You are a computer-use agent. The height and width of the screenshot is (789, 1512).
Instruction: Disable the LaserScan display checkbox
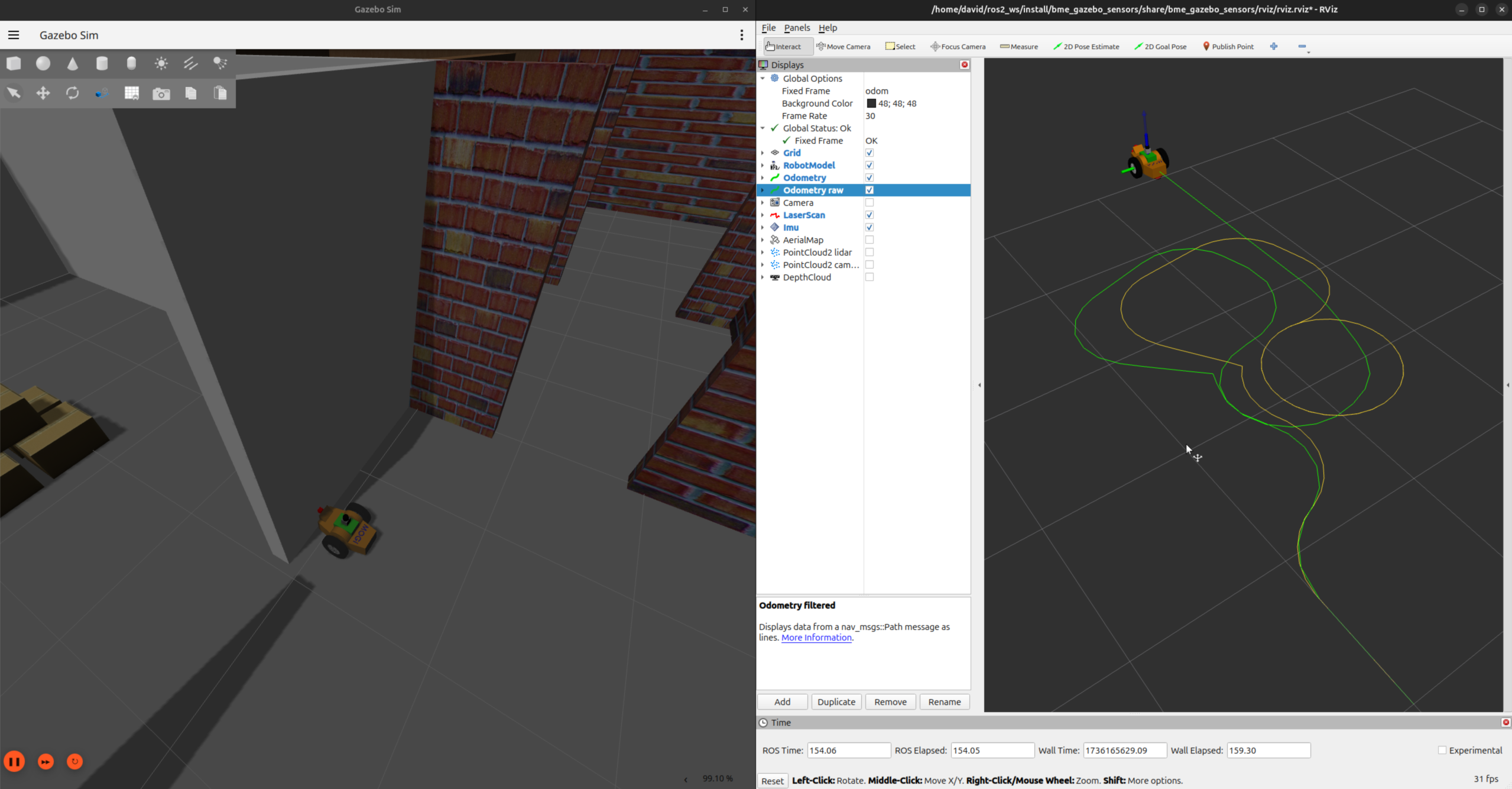(869, 215)
